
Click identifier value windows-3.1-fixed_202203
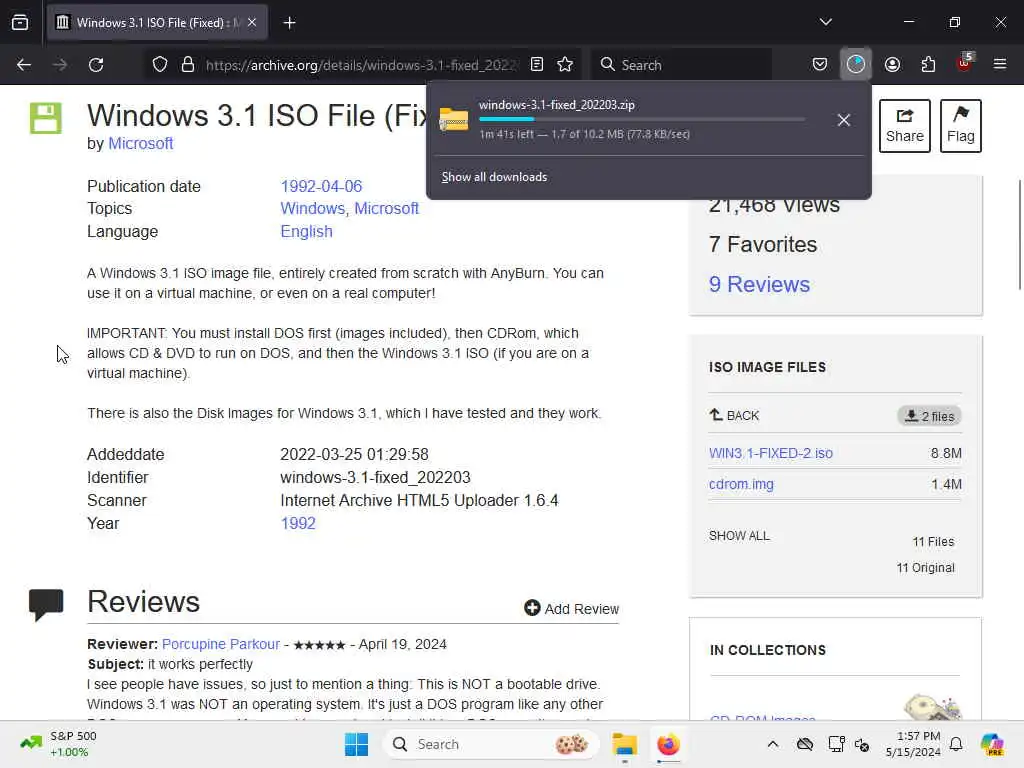(376, 477)
